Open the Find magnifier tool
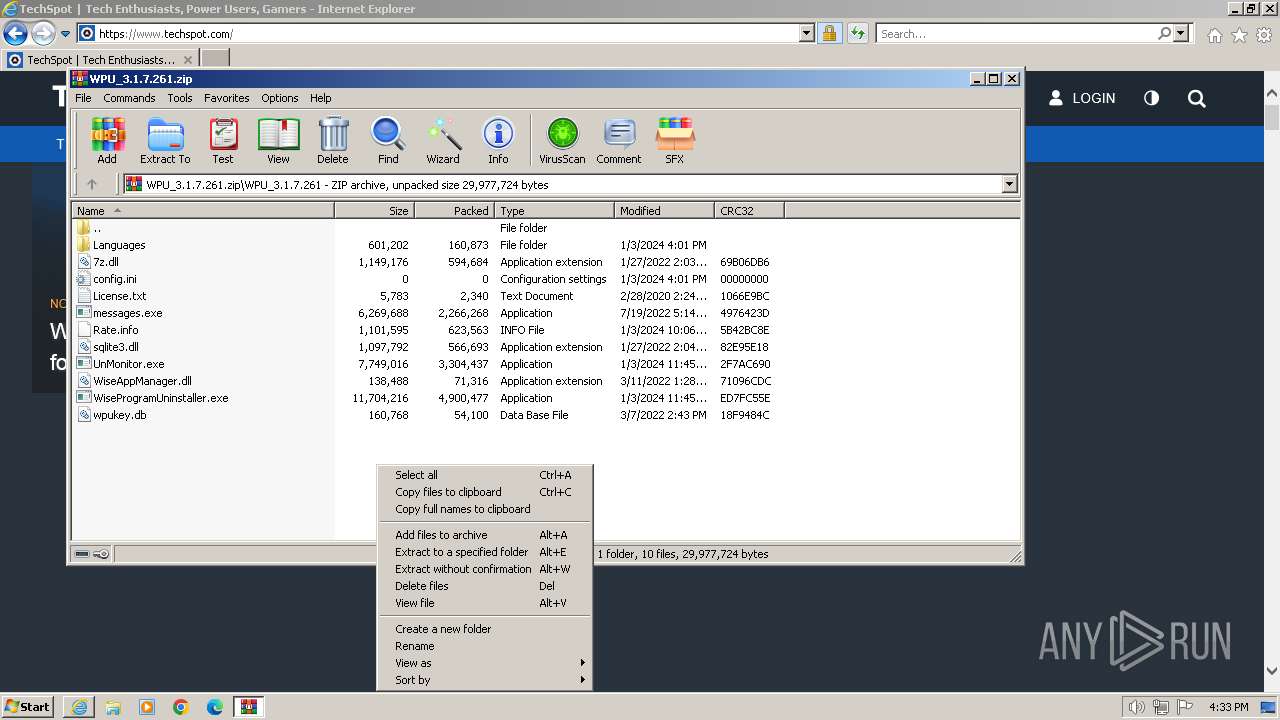1280x720 pixels. tap(388, 140)
